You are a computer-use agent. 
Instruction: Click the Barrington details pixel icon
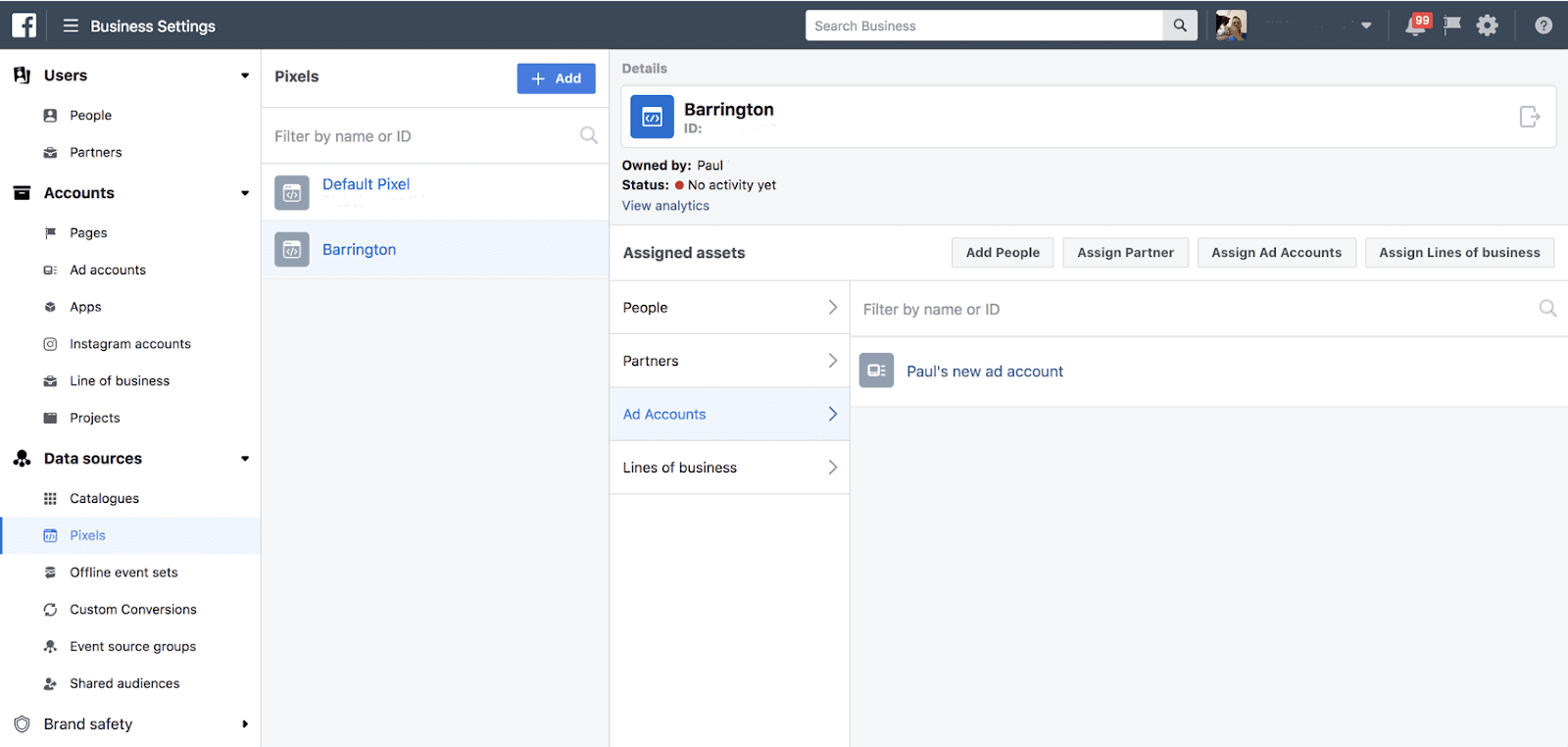(x=652, y=117)
